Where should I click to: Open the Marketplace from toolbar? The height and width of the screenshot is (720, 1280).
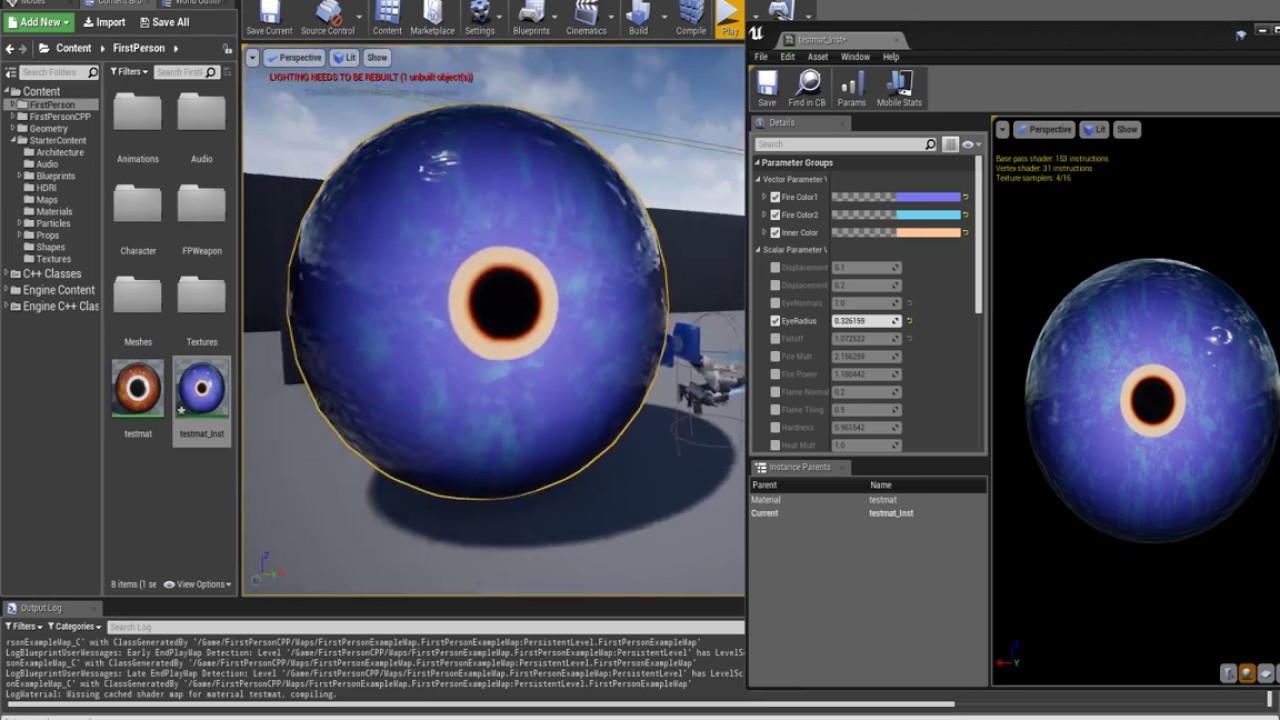tap(432, 18)
